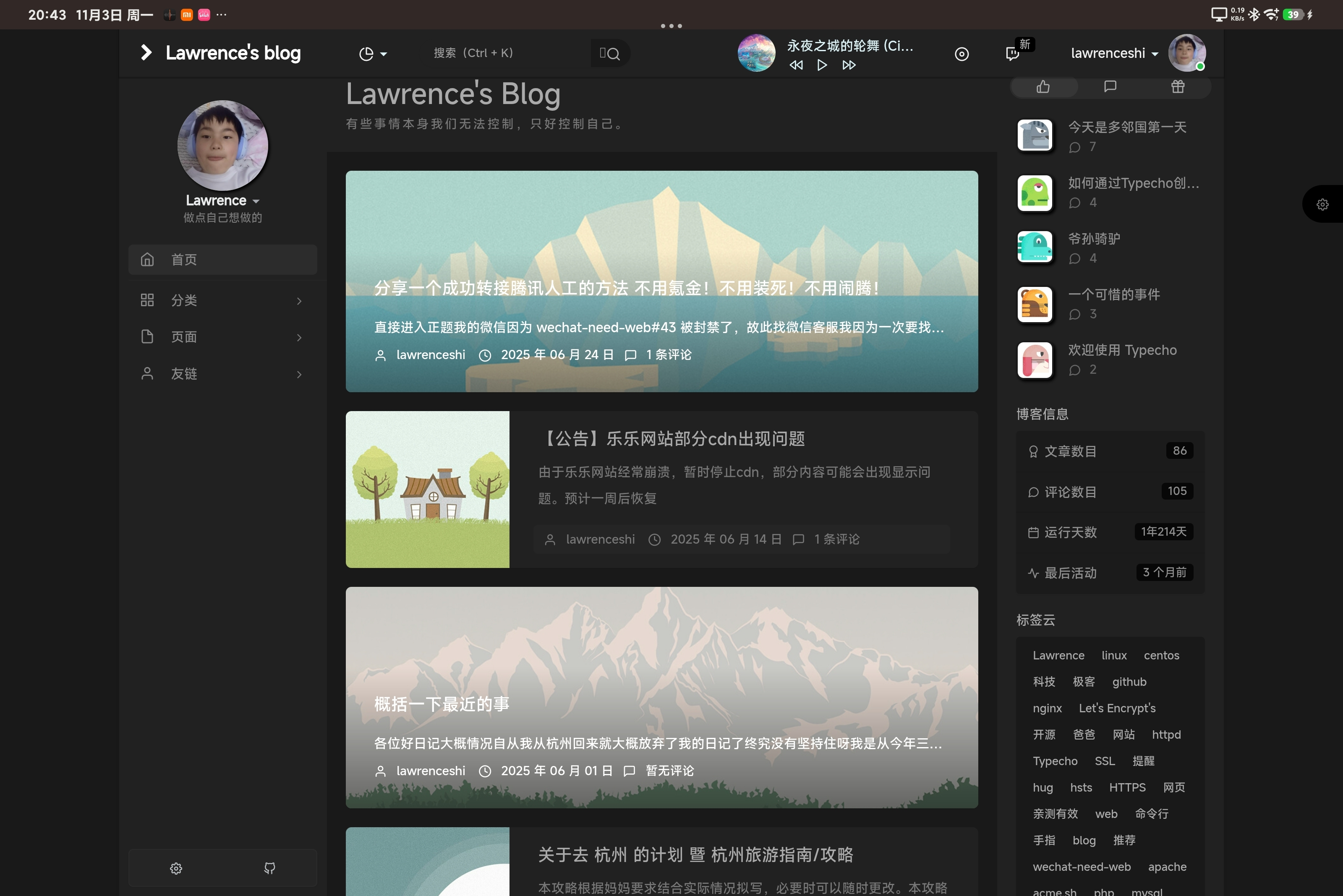Viewport: 1343px width, 896px height.
Task: Click the github tag in tag cloud
Action: tap(1129, 682)
